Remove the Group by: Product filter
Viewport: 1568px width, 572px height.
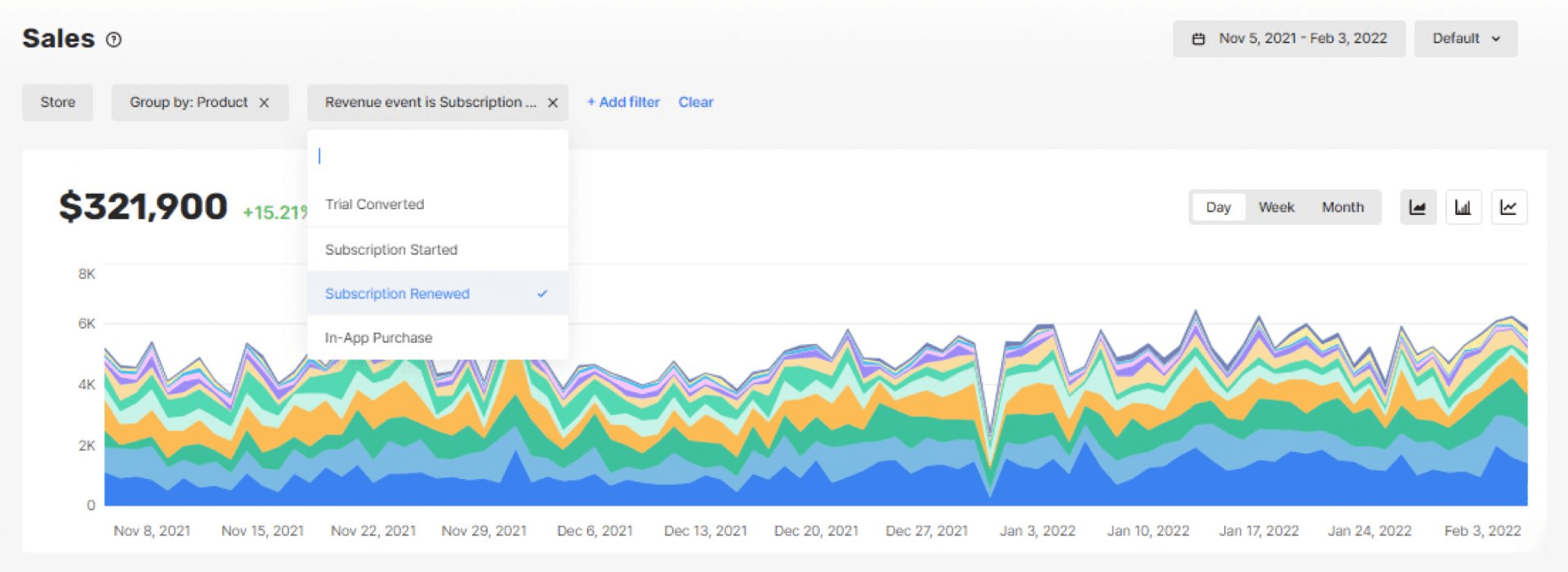(x=264, y=102)
